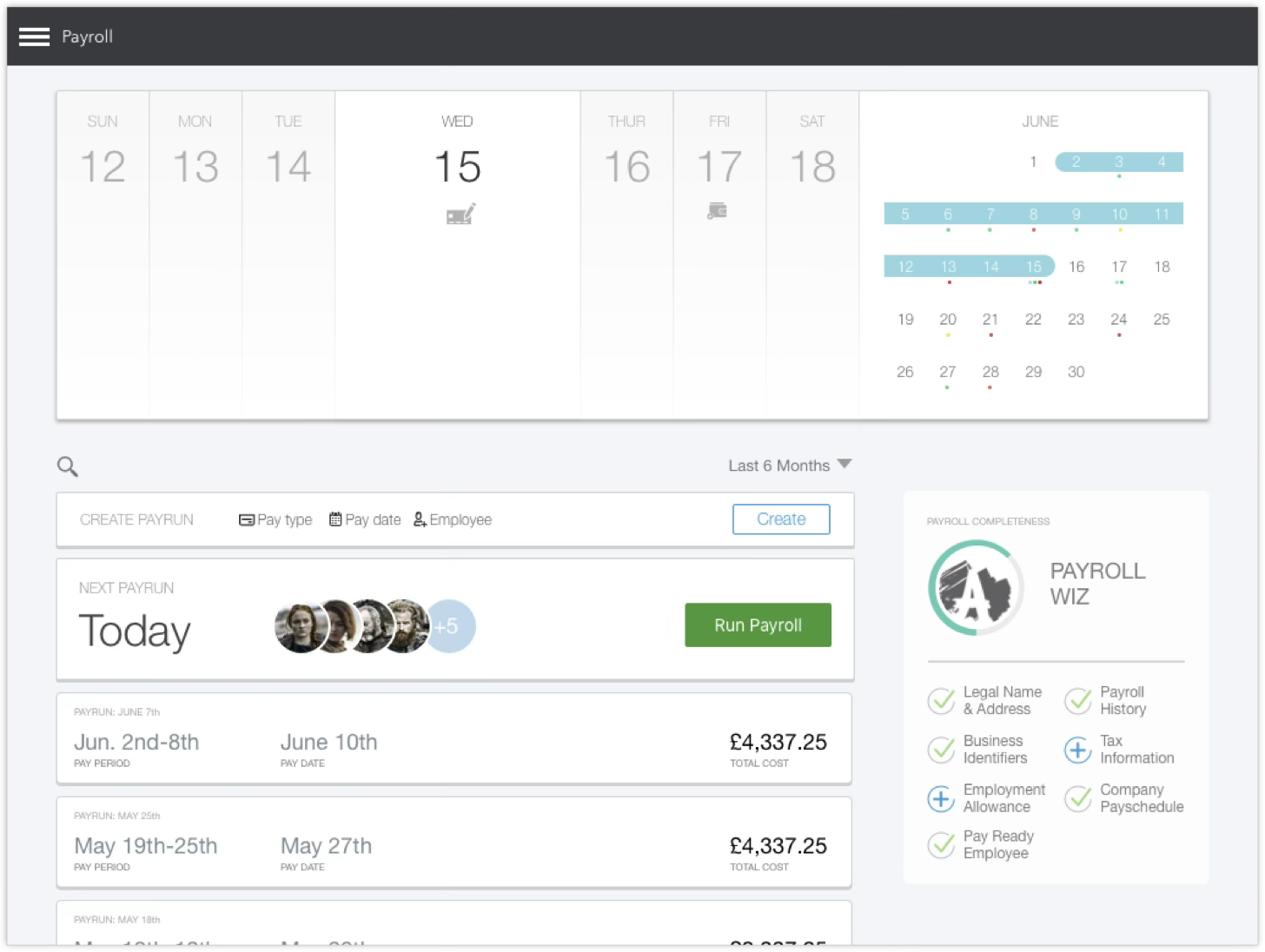Click the green Run Payroll button
The width and height of the screenshot is (1265, 952).
click(758, 625)
